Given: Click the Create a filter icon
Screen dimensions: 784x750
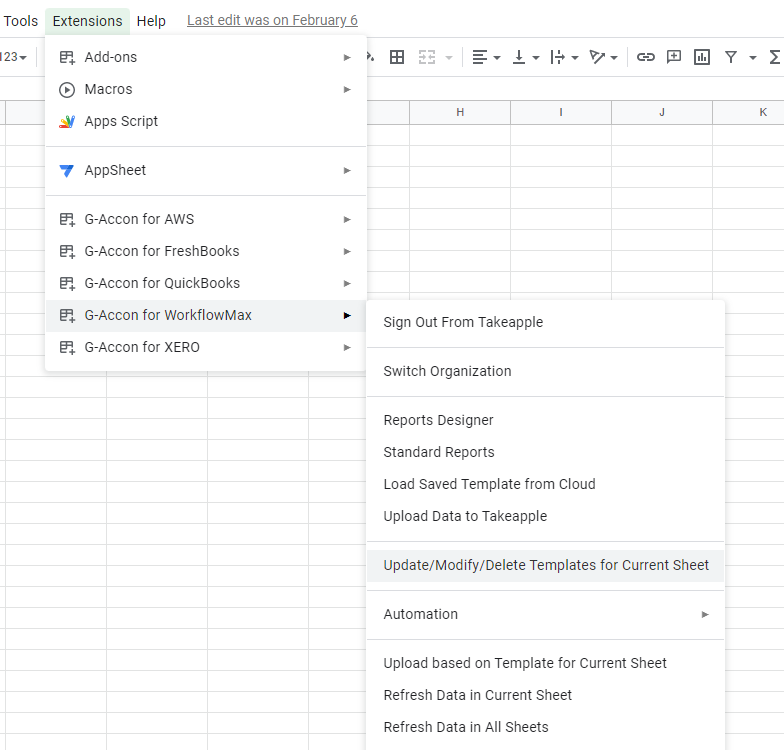Looking at the screenshot, I should click(x=730, y=57).
